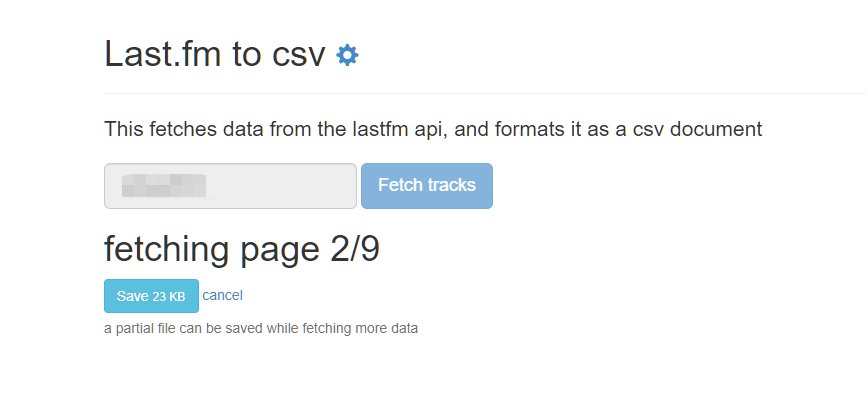Click the word csv in the heading
Image resolution: width=866 pixels, height=393 pixels.
(298, 57)
